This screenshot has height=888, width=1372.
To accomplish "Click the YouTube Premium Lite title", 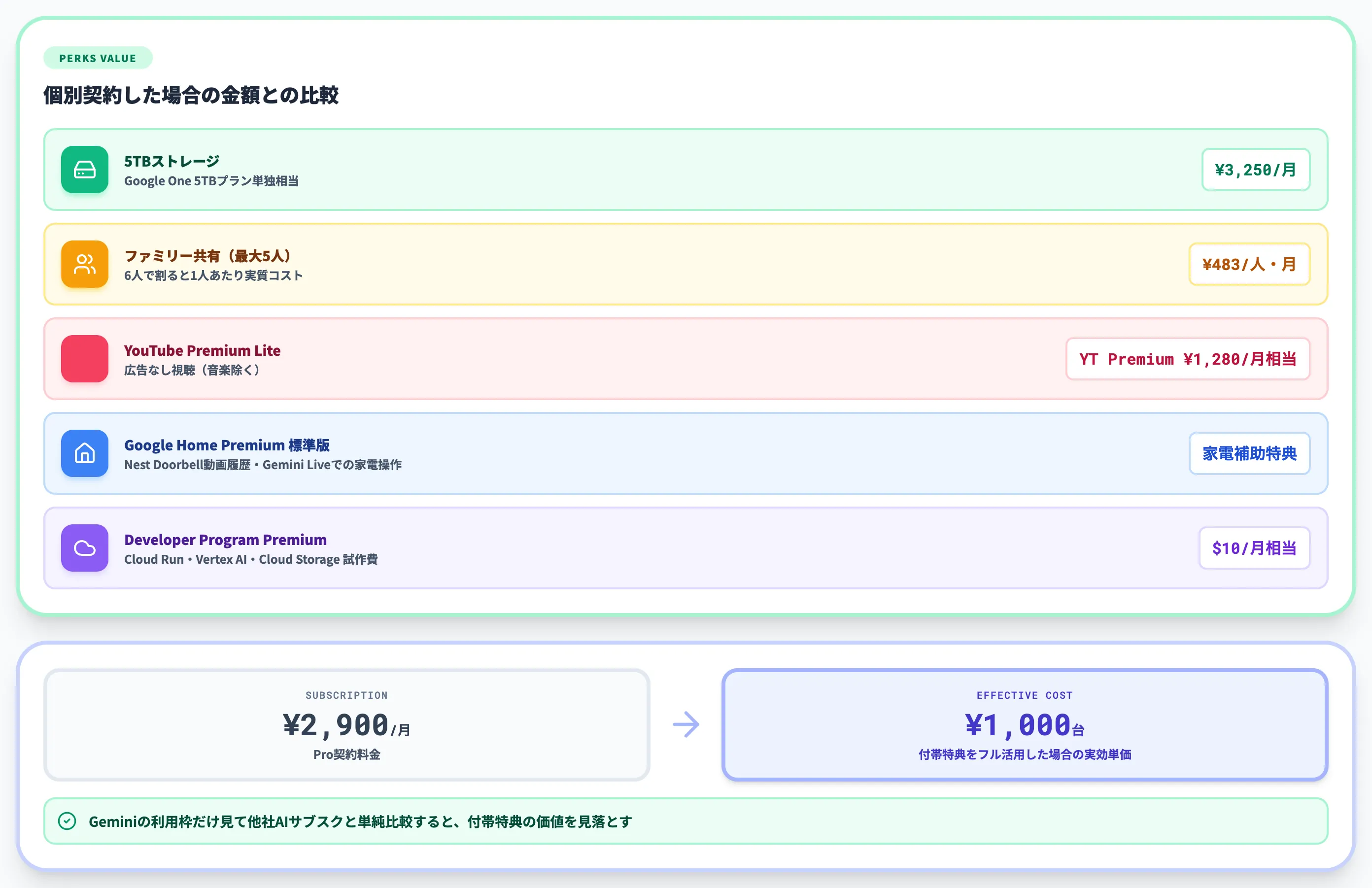I will [203, 350].
